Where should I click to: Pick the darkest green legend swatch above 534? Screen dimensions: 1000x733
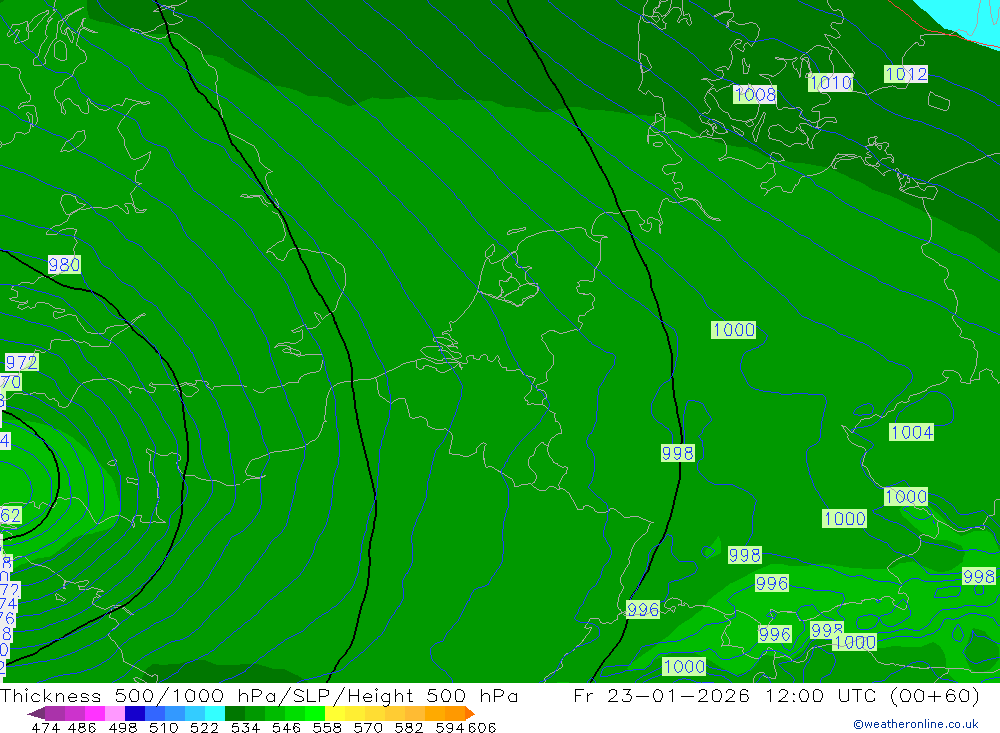[x=235, y=713]
